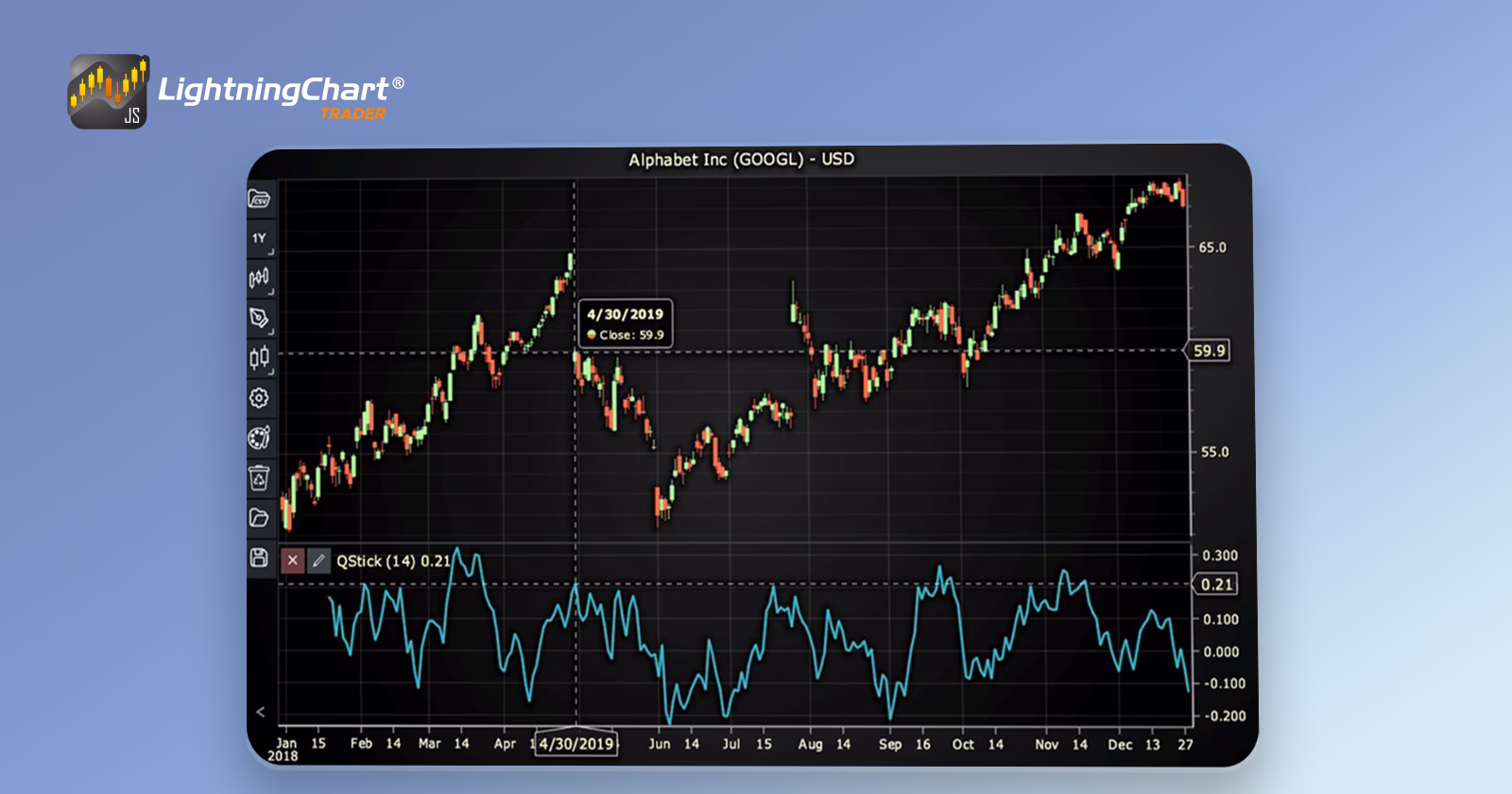
Task: Click the Close: 59.9 tooltip value
Action: tap(631, 335)
